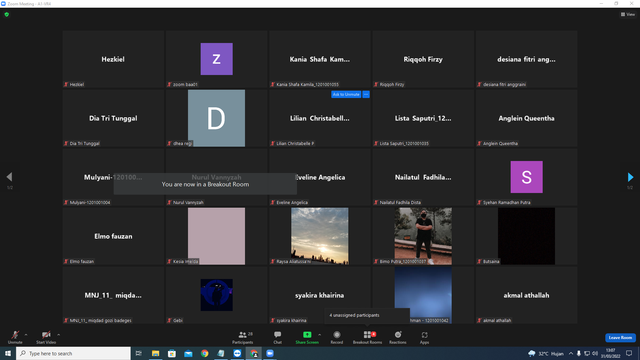
Task: Click the muted mic icon beside akmal athallah label
Action: 479,320
